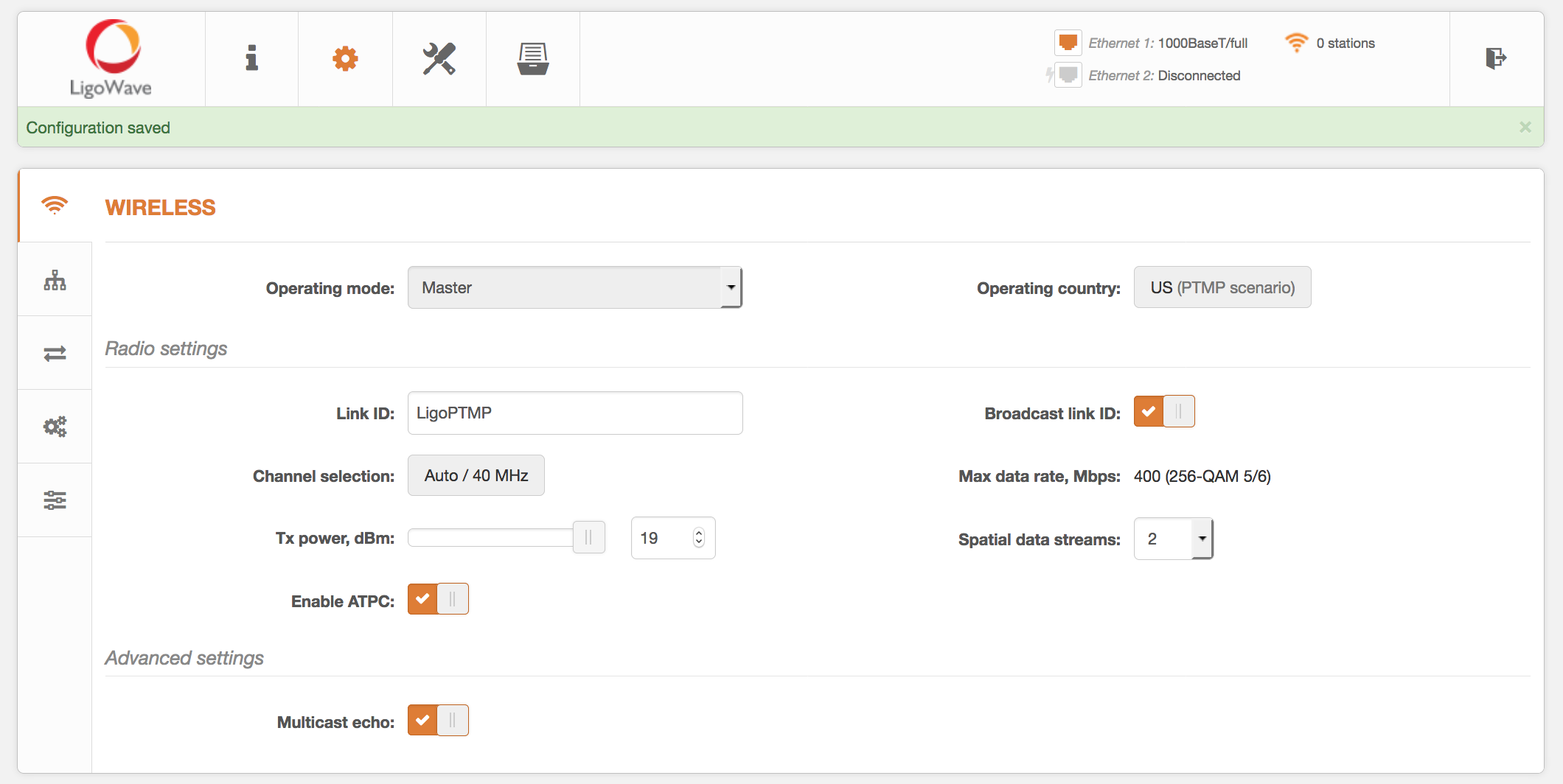Screen dimensions: 1563x784
Task: Click inside the Link ID field
Action: point(575,413)
